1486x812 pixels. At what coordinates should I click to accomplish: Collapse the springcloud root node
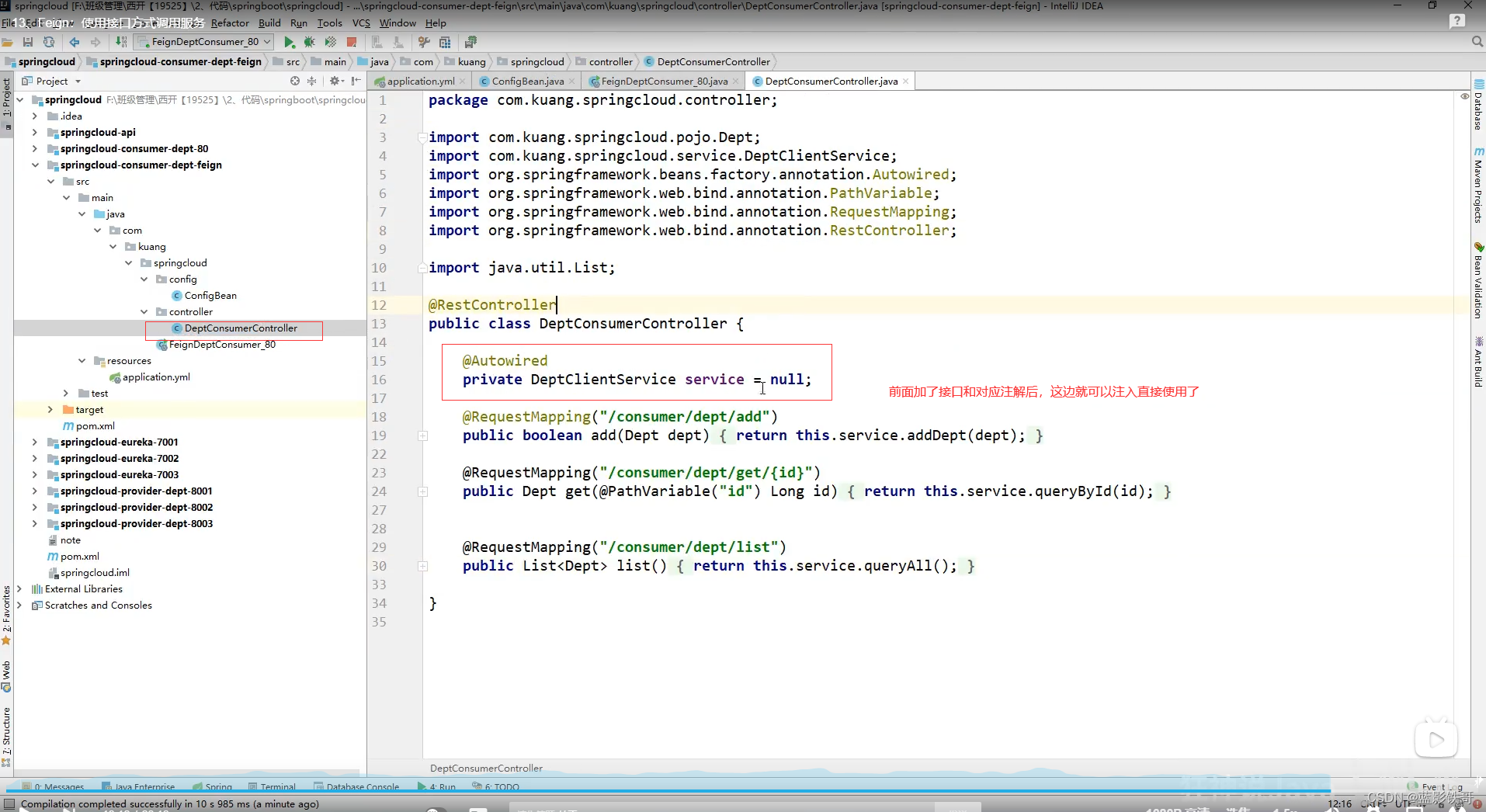pyautogui.click(x=20, y=99)
